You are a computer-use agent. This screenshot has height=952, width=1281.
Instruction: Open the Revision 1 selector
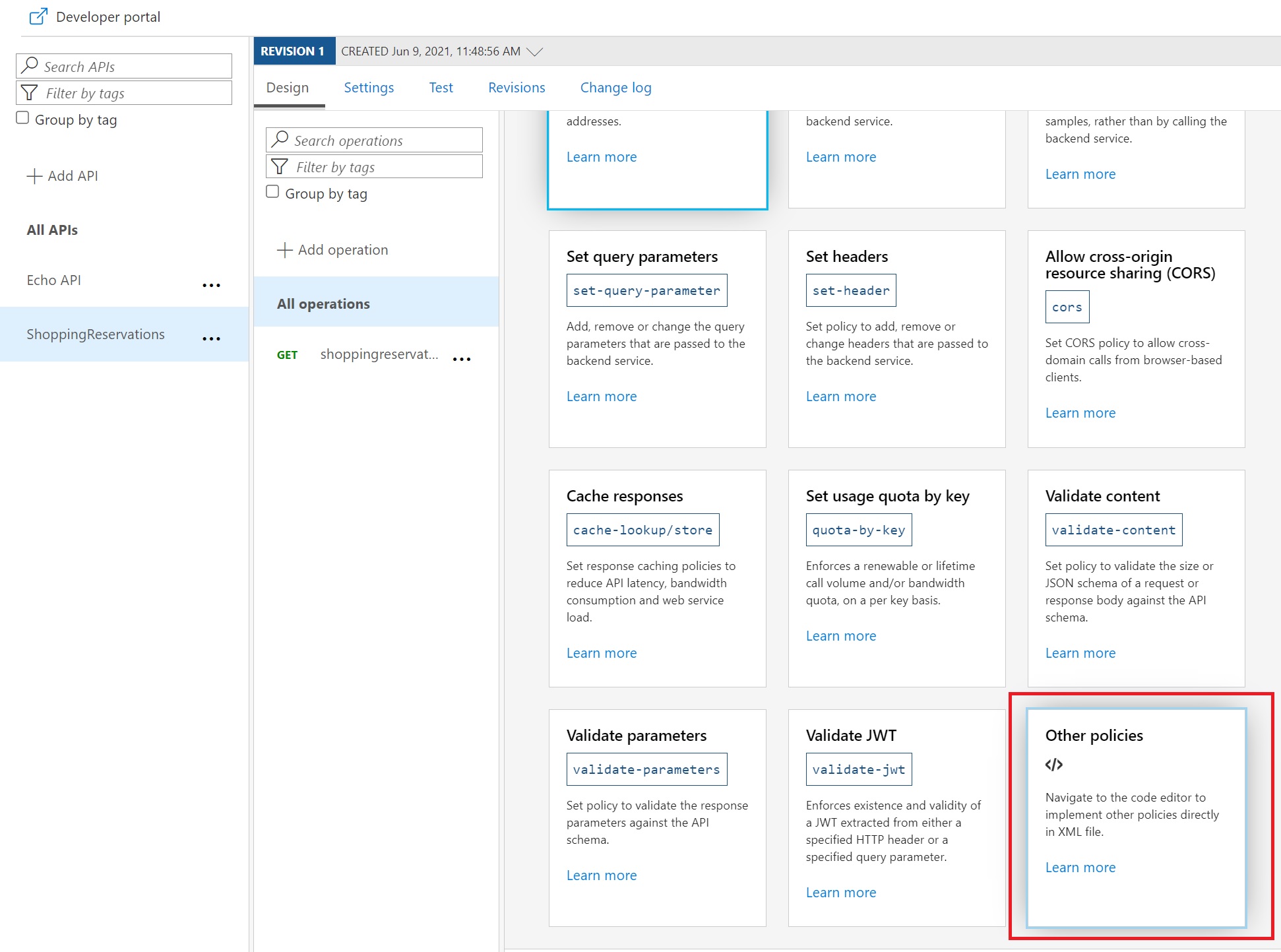(294, 51)
